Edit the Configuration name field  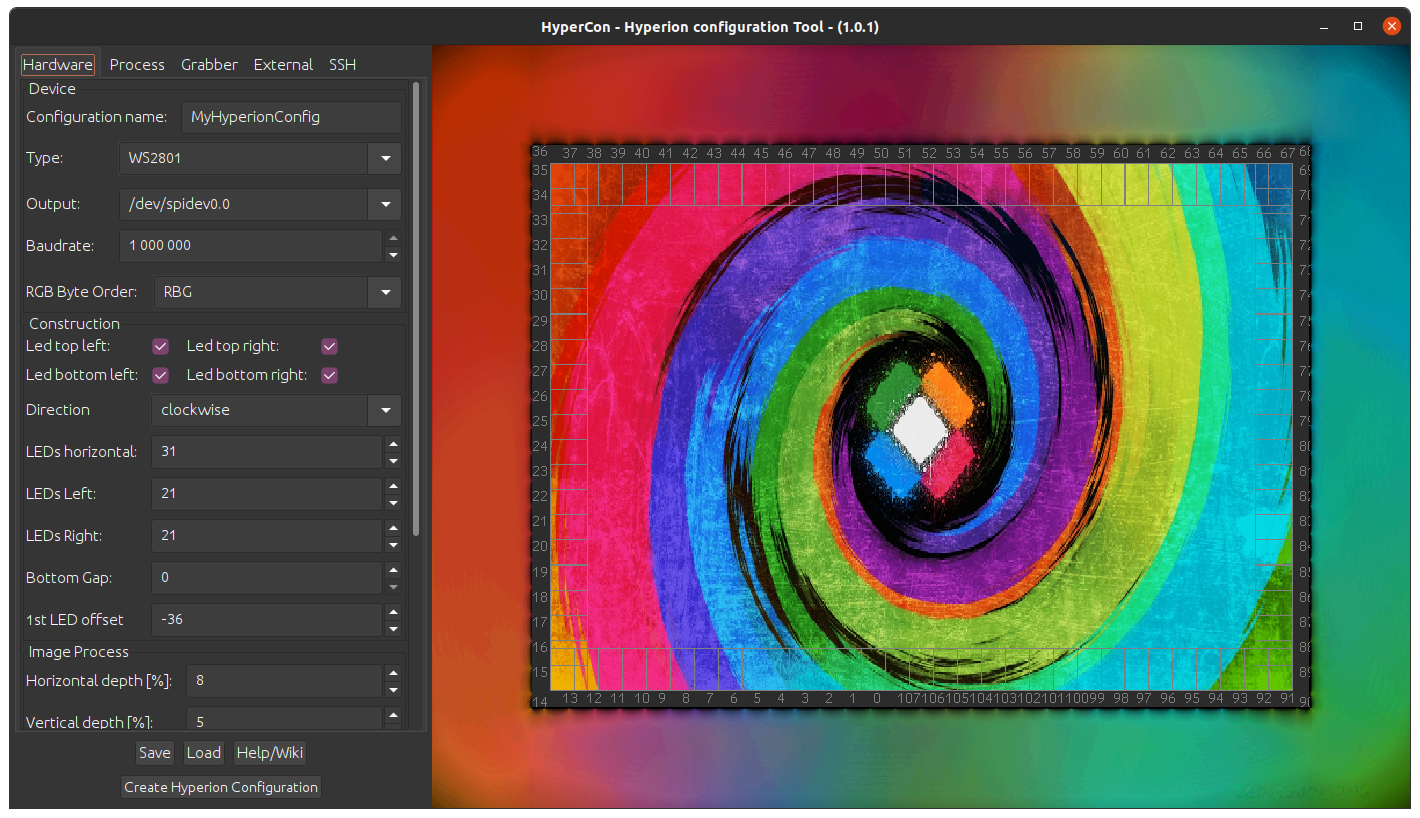292,117
